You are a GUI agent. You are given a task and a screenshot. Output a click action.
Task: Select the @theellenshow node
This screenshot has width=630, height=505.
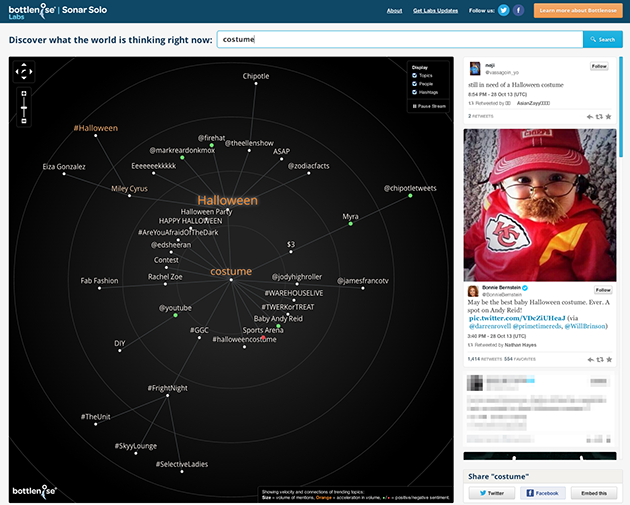(249, 143)
